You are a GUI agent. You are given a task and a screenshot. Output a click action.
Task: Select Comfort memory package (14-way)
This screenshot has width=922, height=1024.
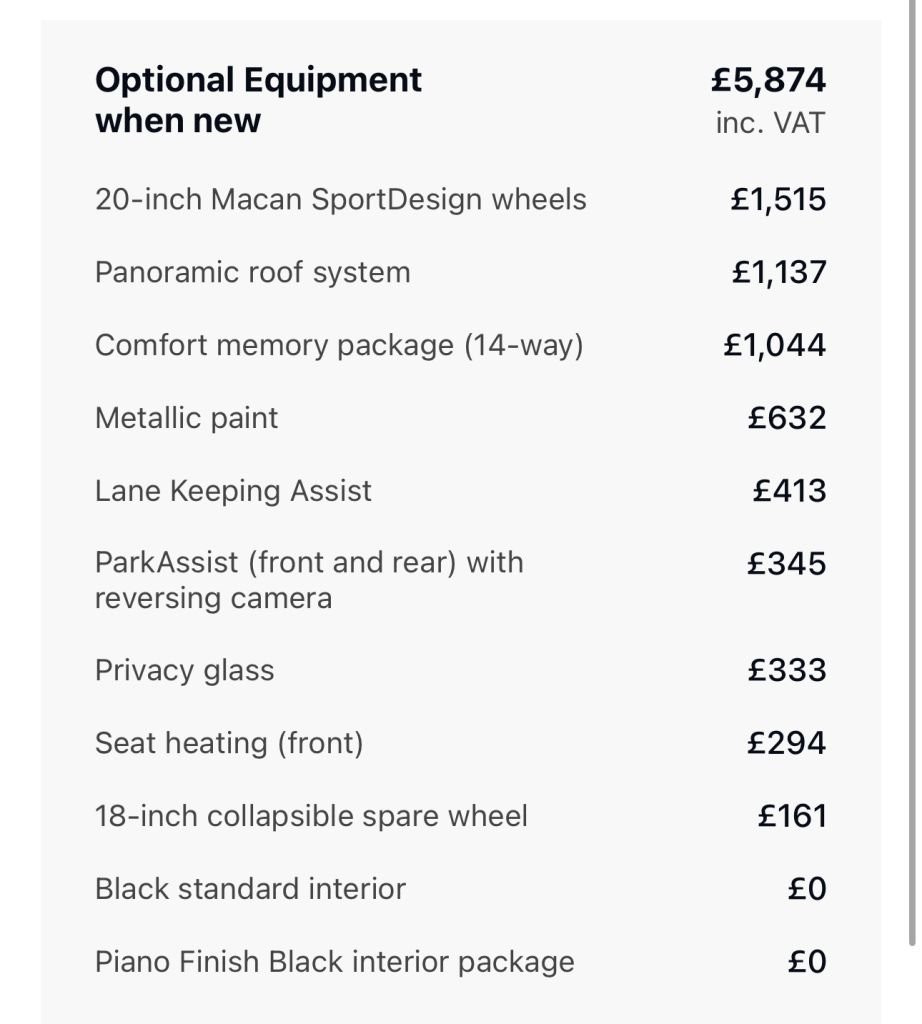pyautogui.click(x=338, y=345)
